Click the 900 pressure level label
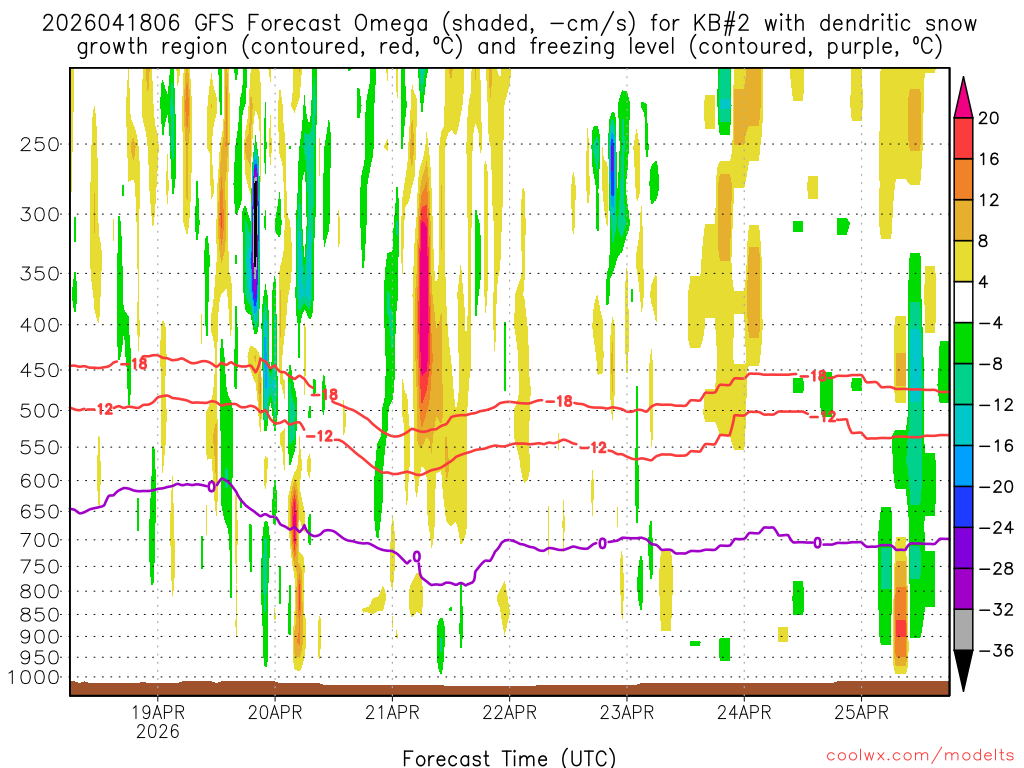Image resolution: width=1024 pixels, height=768 pixels. 40,637
